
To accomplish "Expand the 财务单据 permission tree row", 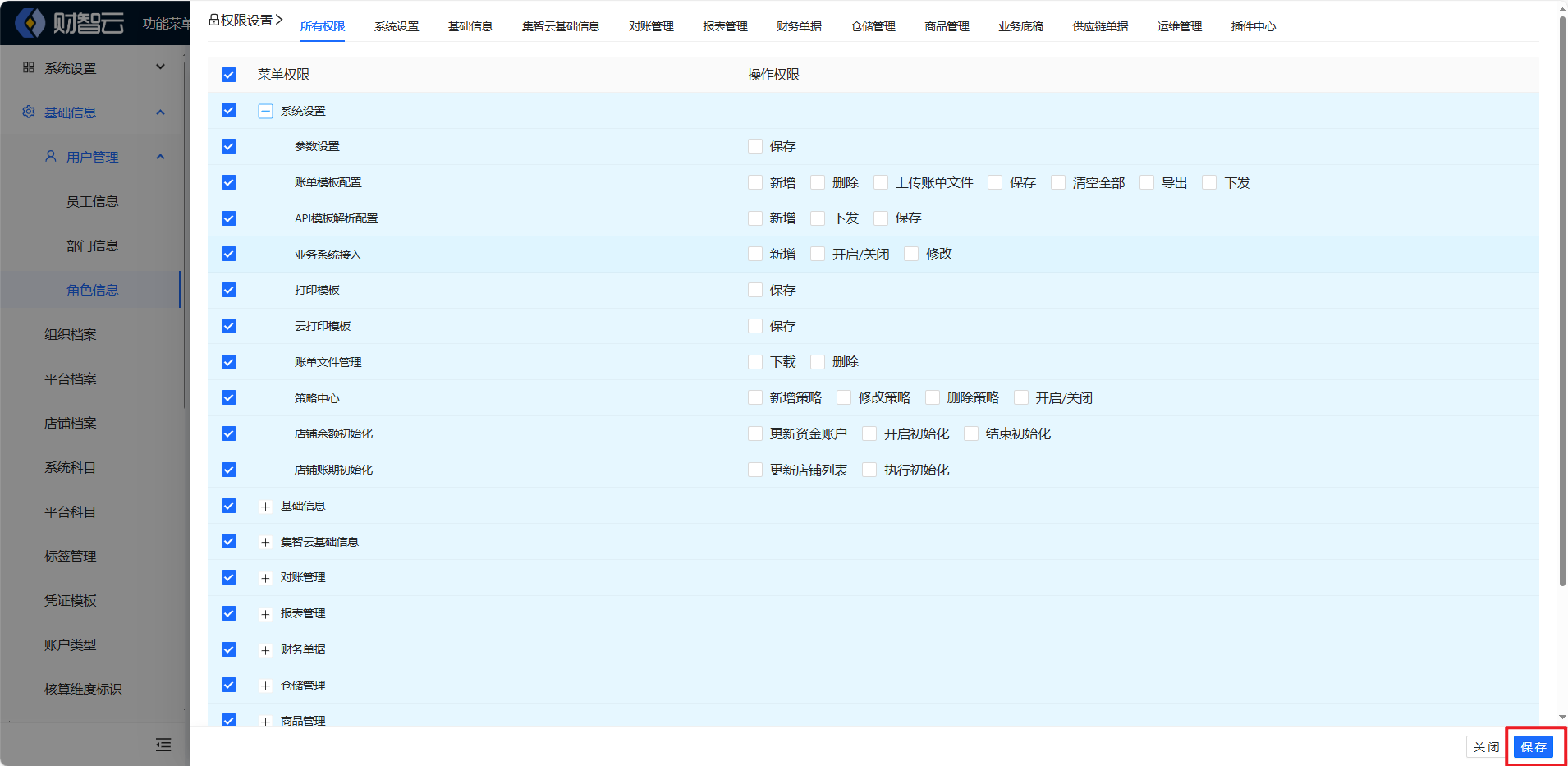I will (265, 650).
